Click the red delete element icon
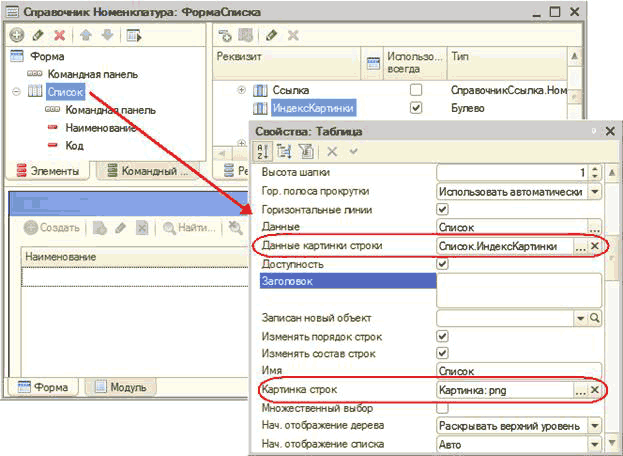The image size is (623, 456). [x=59, y=35]
